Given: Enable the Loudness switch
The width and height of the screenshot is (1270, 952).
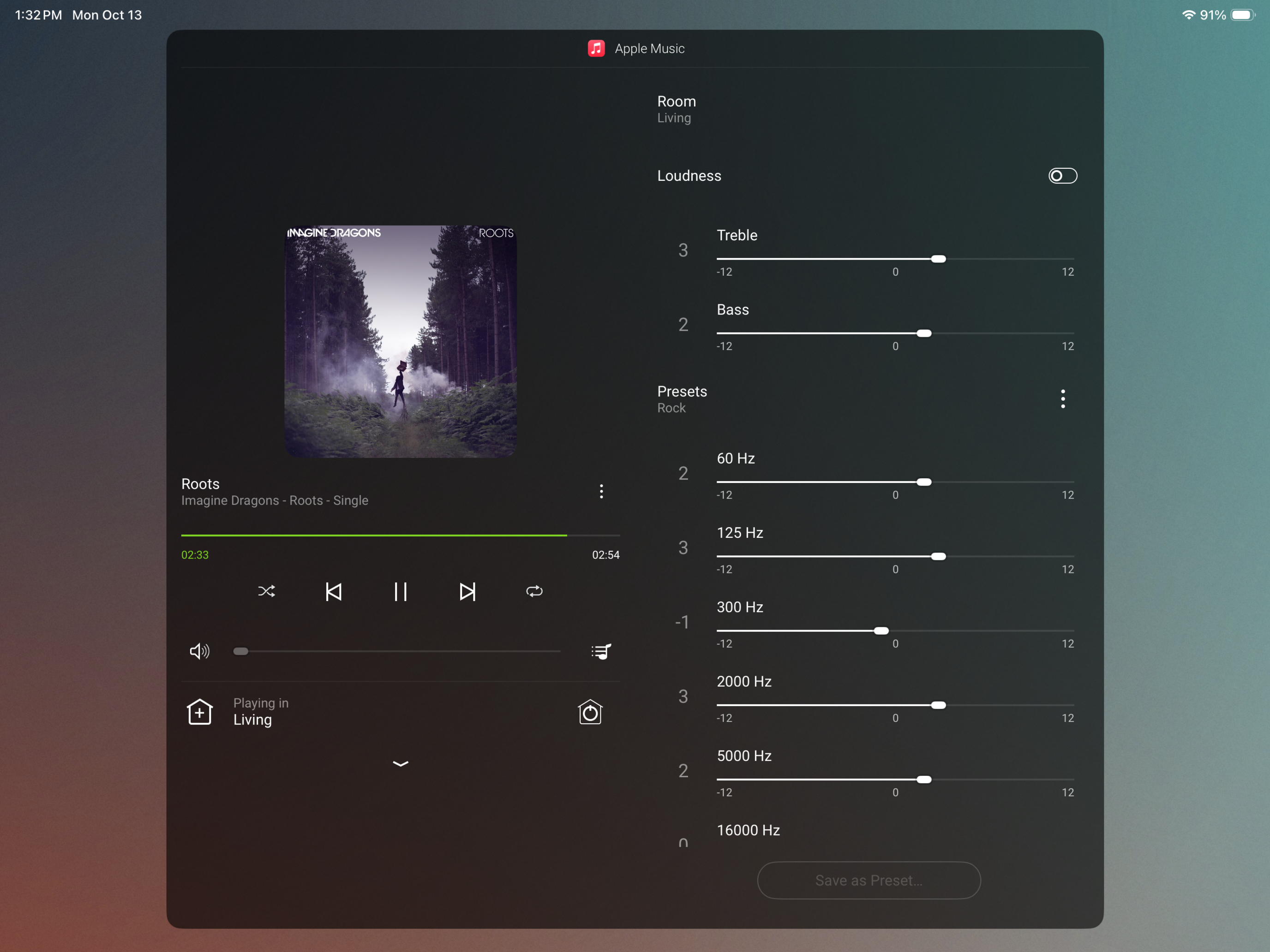Looking at the screenshot, I should coord(1063,176).
